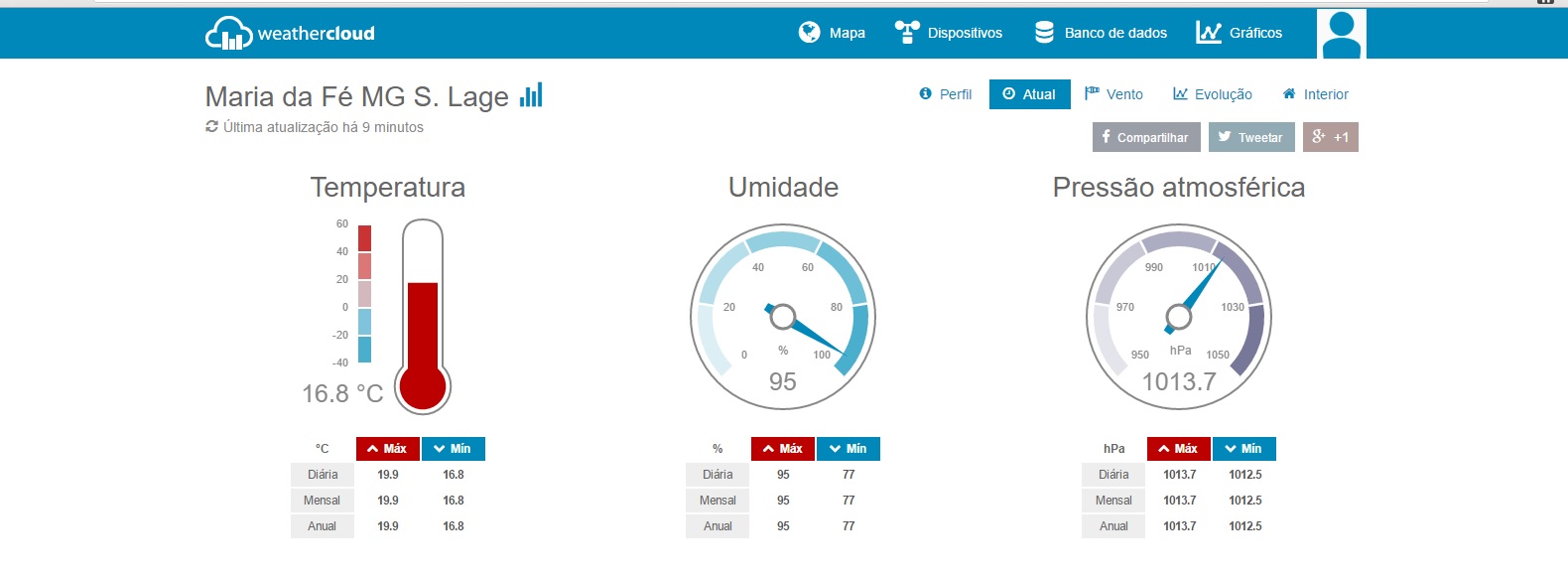Click the Interior home icon

pyautogui.click(x=1289, y=93)
